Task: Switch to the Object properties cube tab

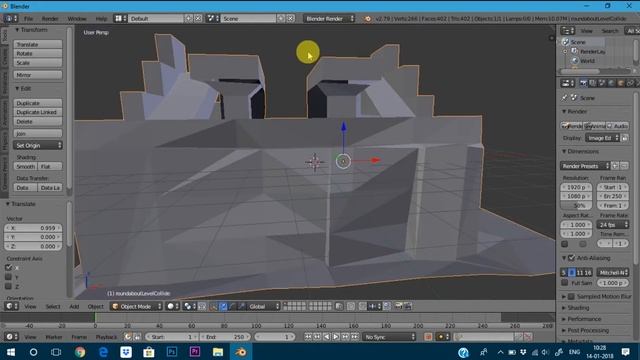Action: tap(621, 83)
